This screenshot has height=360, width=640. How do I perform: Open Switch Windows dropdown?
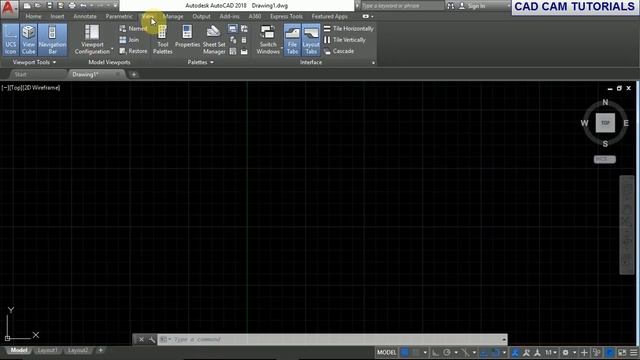coord(282,48)
